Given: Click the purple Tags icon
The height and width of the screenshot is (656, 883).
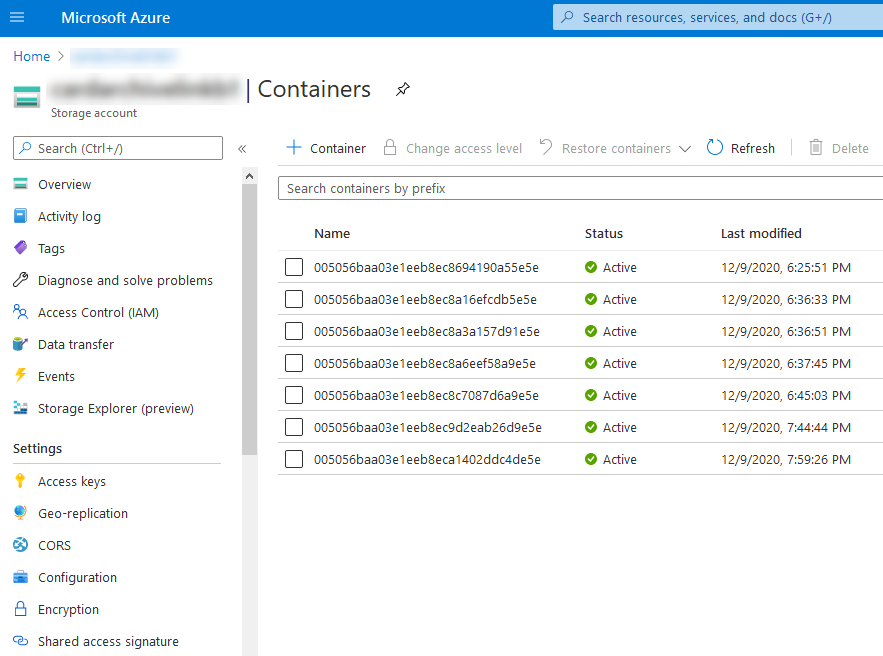Looking at the screenshot, I should [20, 248].
